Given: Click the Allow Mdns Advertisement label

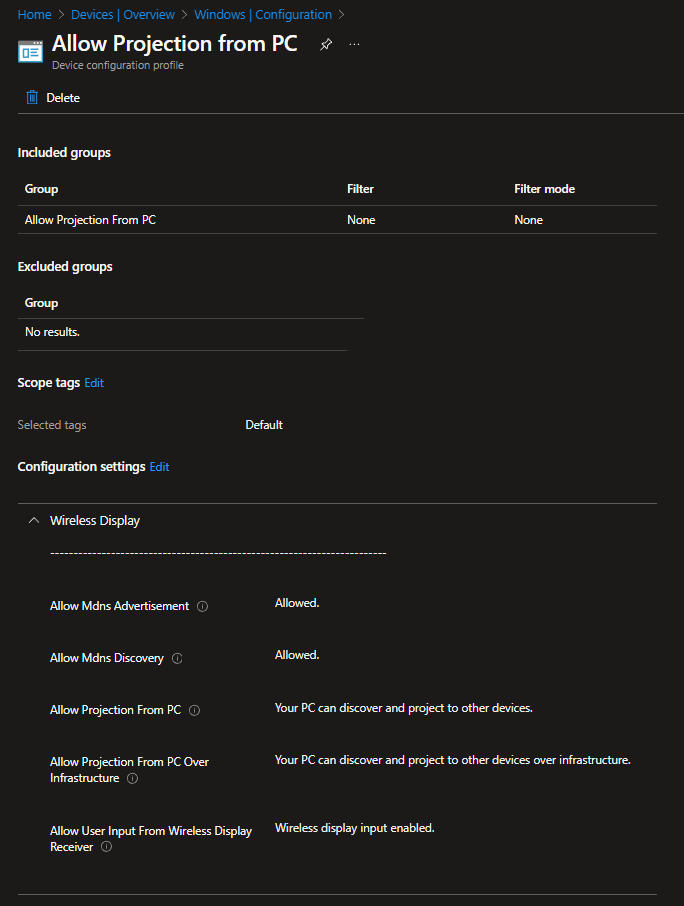Looking at the screenshot, I should (x=120, y=606).
